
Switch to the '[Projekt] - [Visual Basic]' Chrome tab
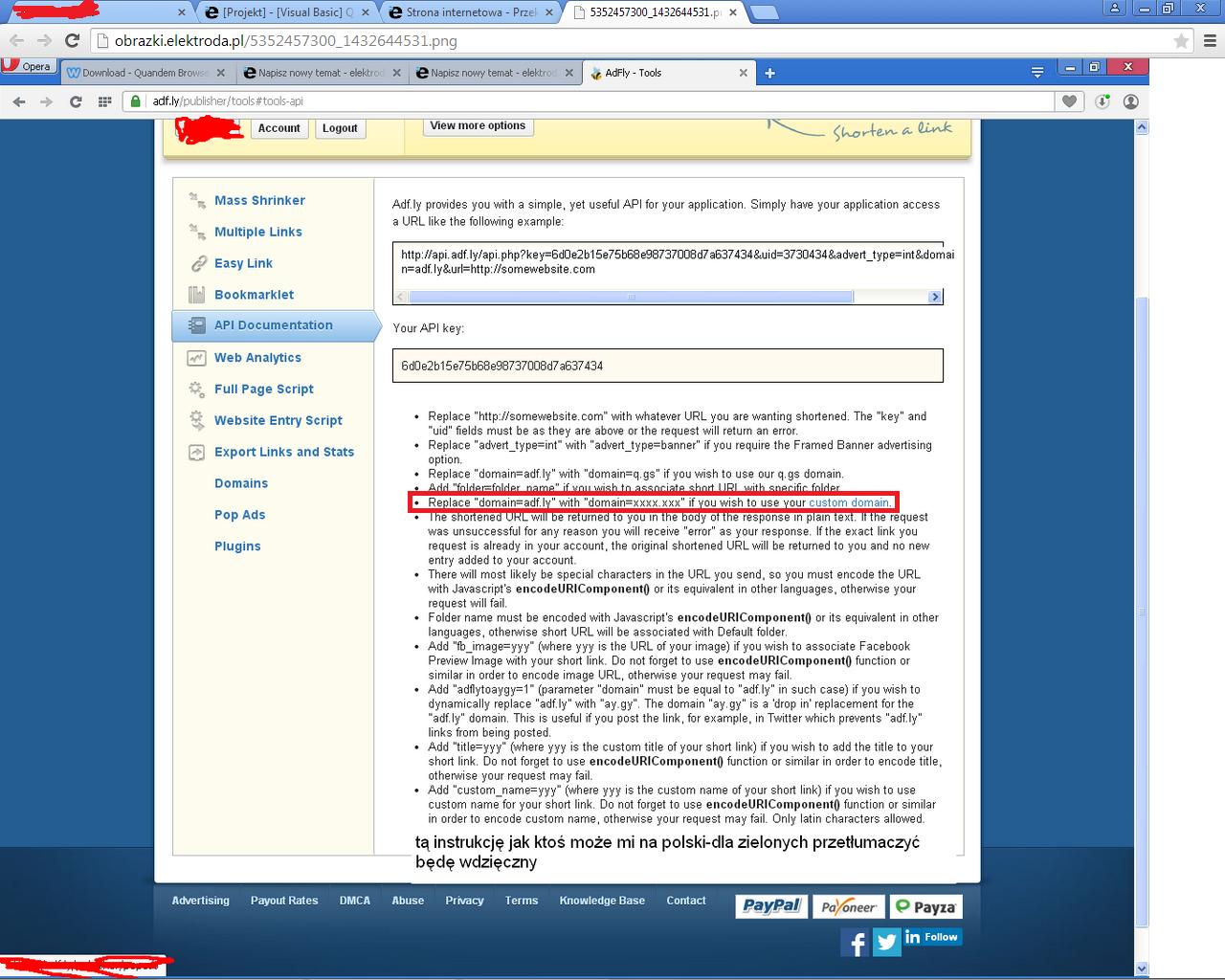[x=287, y=12]
